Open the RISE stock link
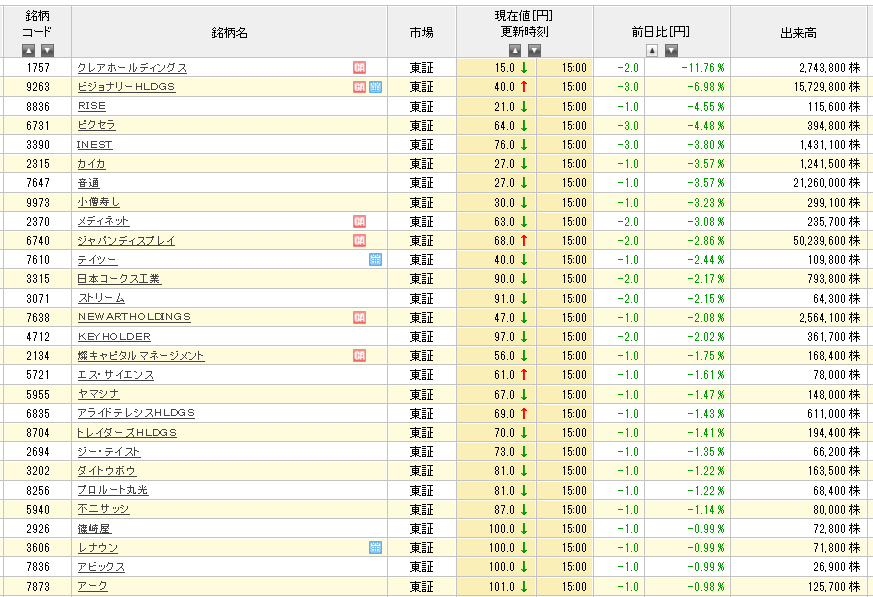Screen dimensions: 873x597 (x=91, y=106)
